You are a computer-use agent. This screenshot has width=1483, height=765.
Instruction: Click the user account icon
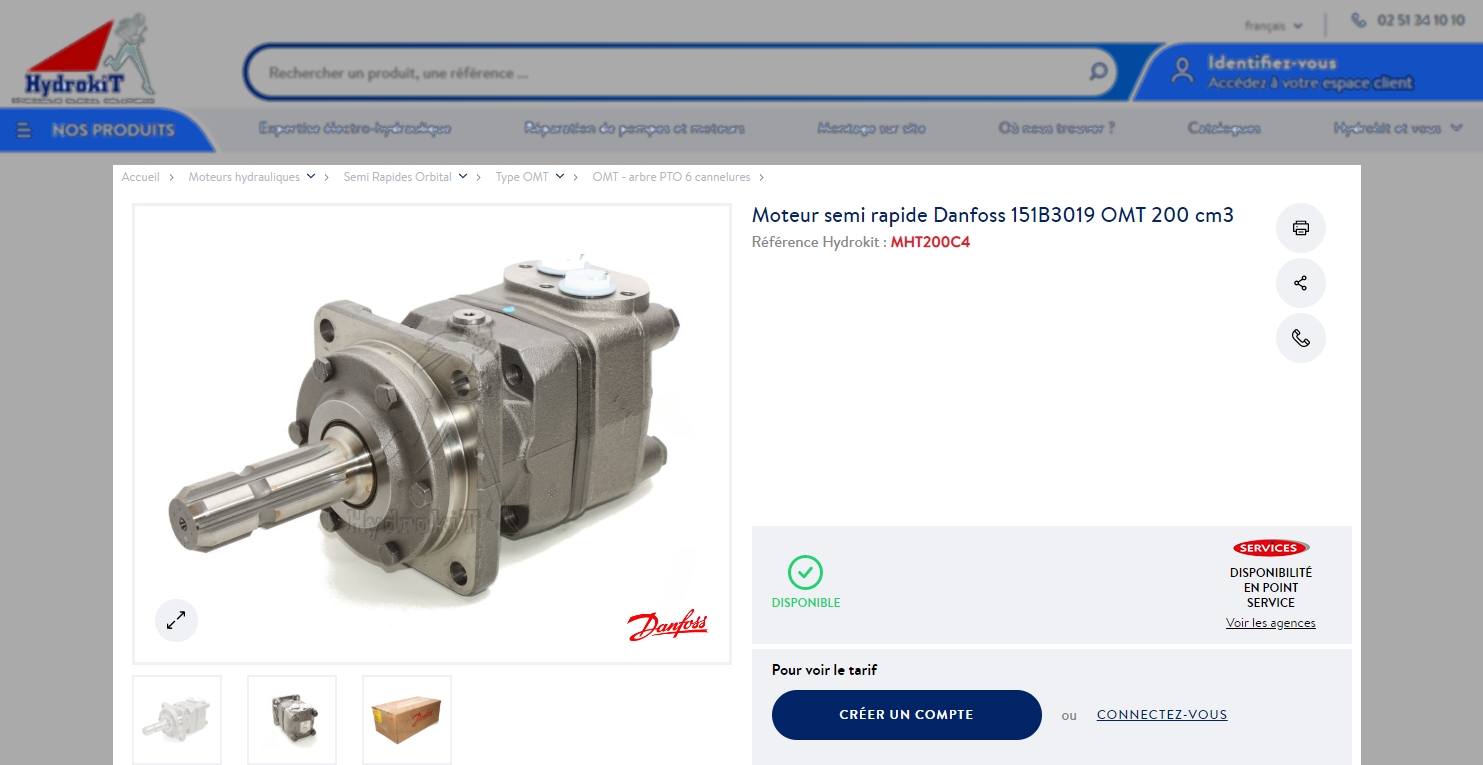(x=1183, y=70)
